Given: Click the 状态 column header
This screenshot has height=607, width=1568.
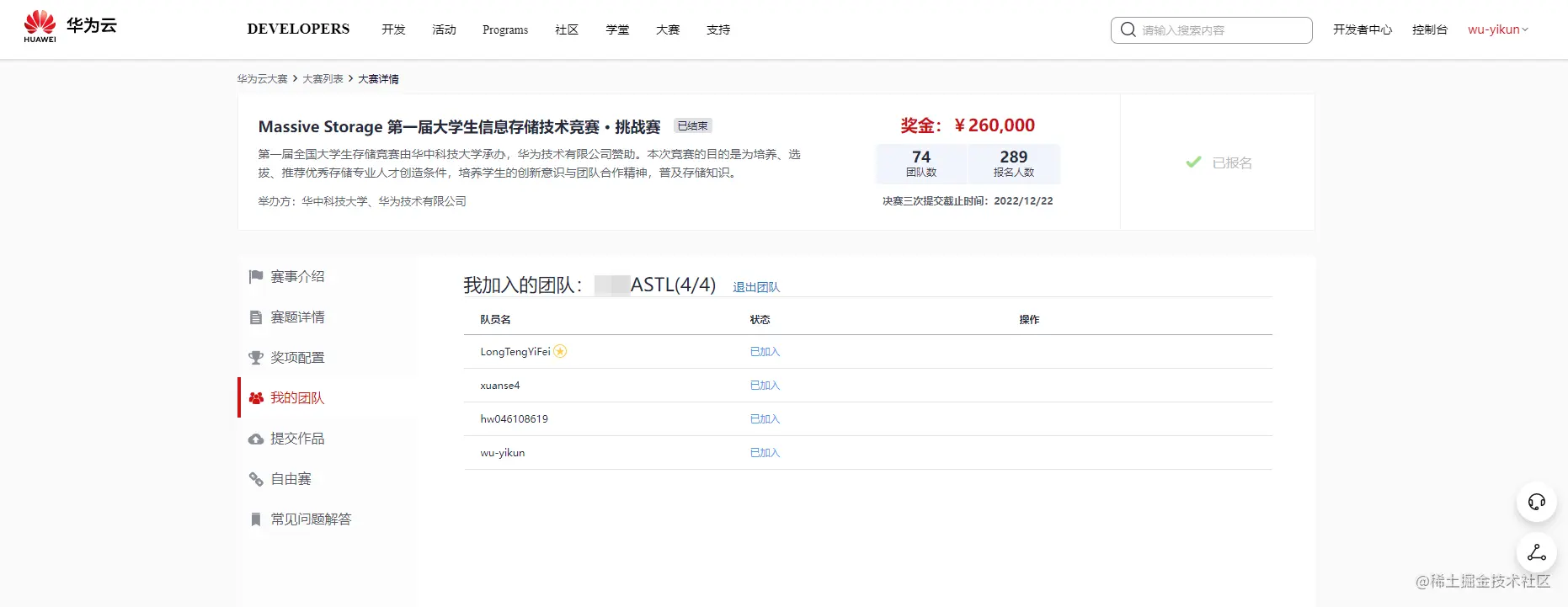Looking at the screenshot, I should click(760, 320).
